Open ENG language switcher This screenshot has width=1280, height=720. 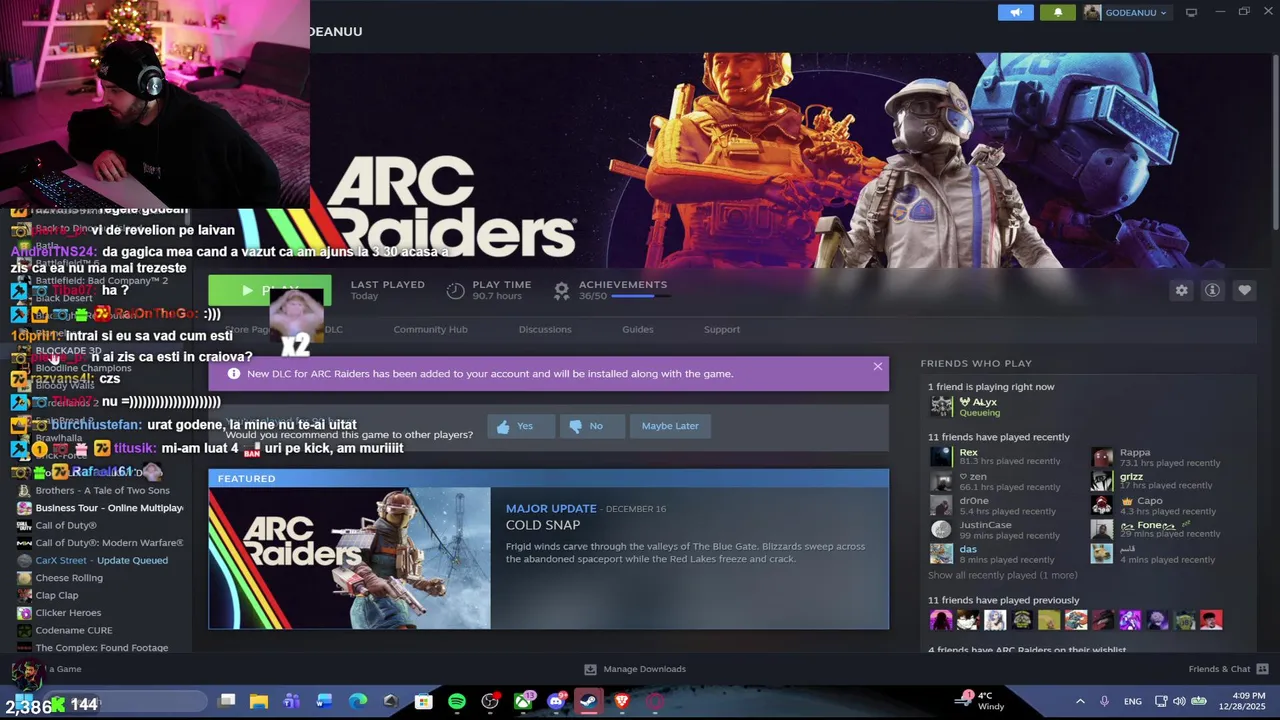[x=1133, y=702]
